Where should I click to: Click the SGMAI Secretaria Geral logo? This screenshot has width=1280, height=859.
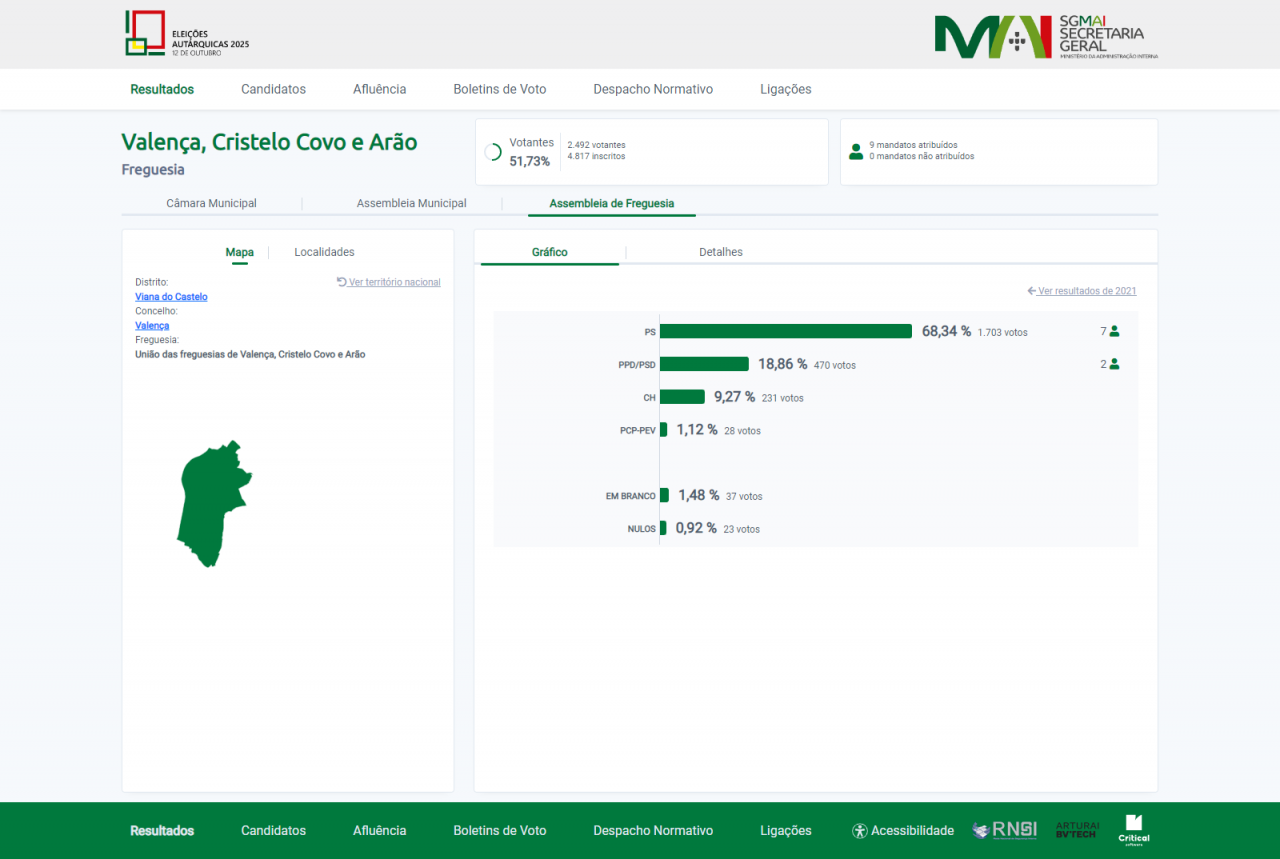(x=1045, y=37)
